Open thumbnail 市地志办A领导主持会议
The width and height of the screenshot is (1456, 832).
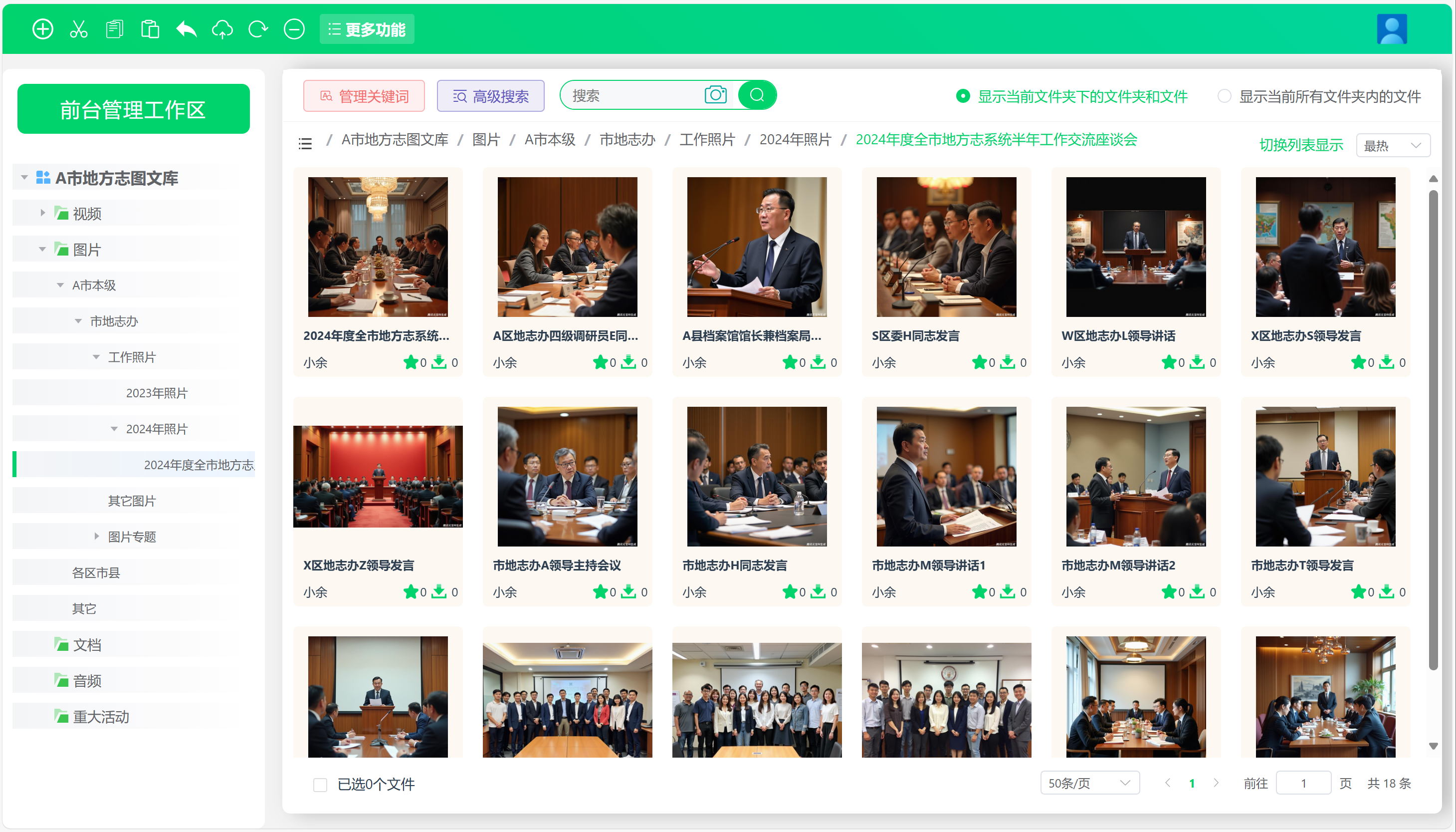click(x=568, y=477)
